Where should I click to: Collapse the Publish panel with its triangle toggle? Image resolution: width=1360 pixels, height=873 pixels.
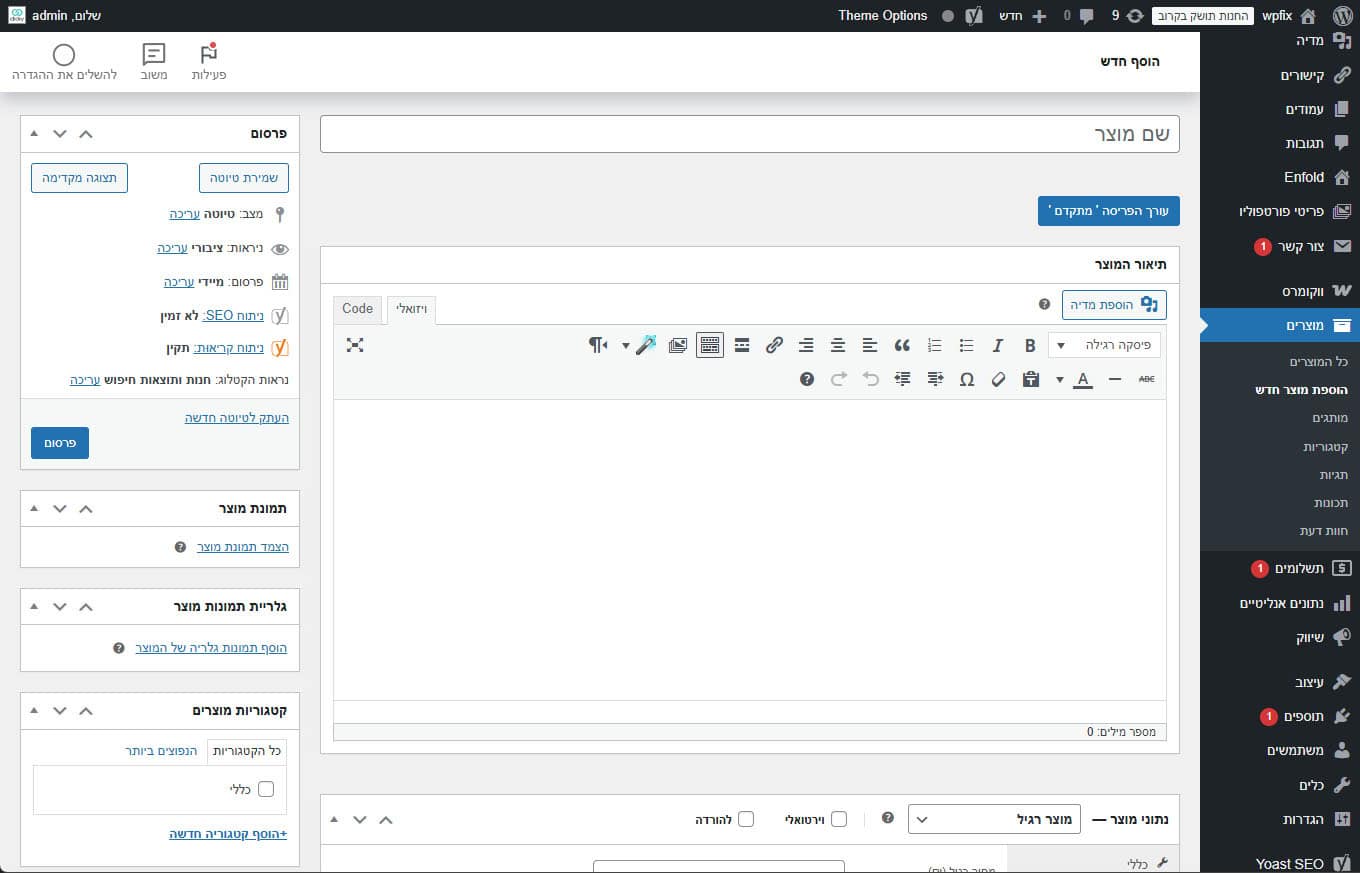tap(34, 133)
